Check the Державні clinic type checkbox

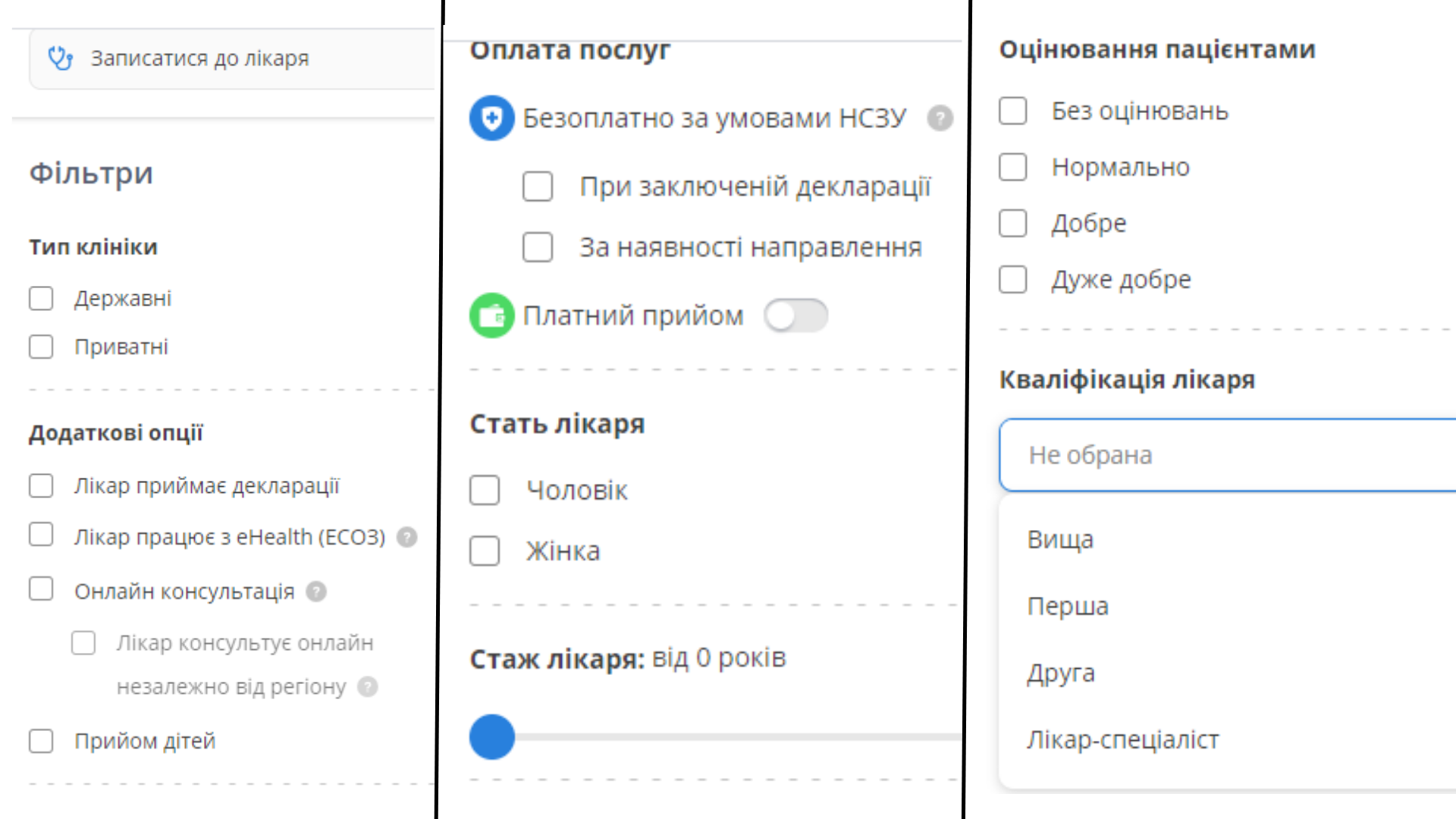[x=40, y=299]
